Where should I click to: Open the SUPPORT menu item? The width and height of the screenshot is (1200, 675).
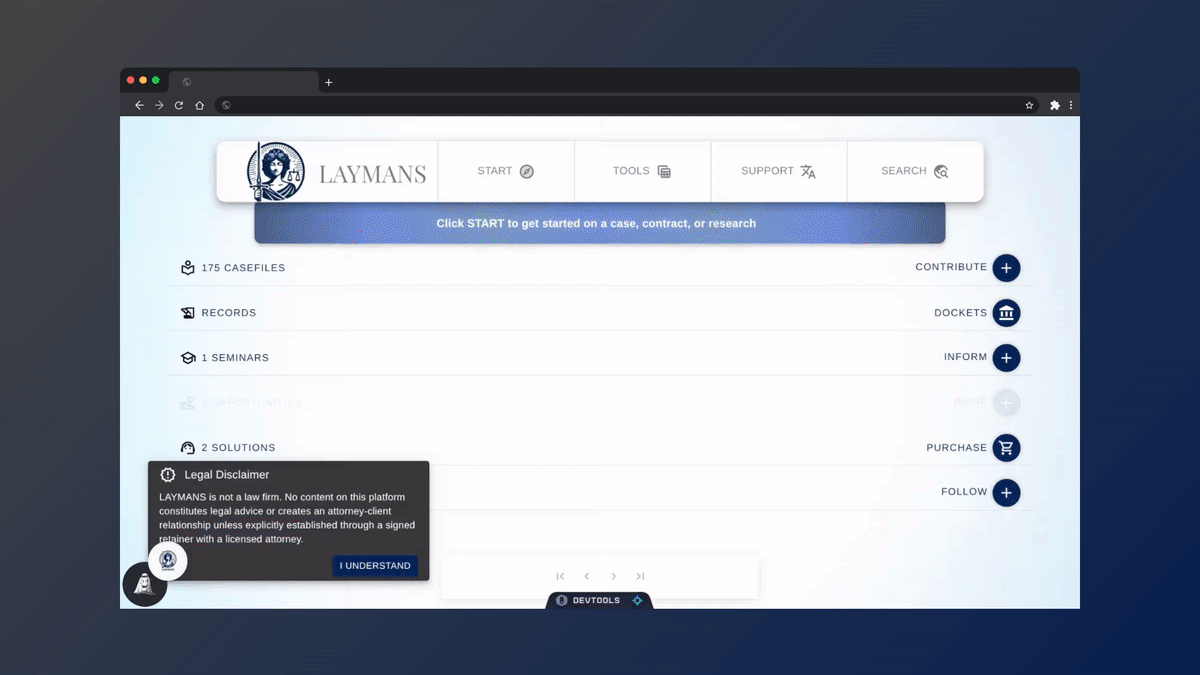778,171
